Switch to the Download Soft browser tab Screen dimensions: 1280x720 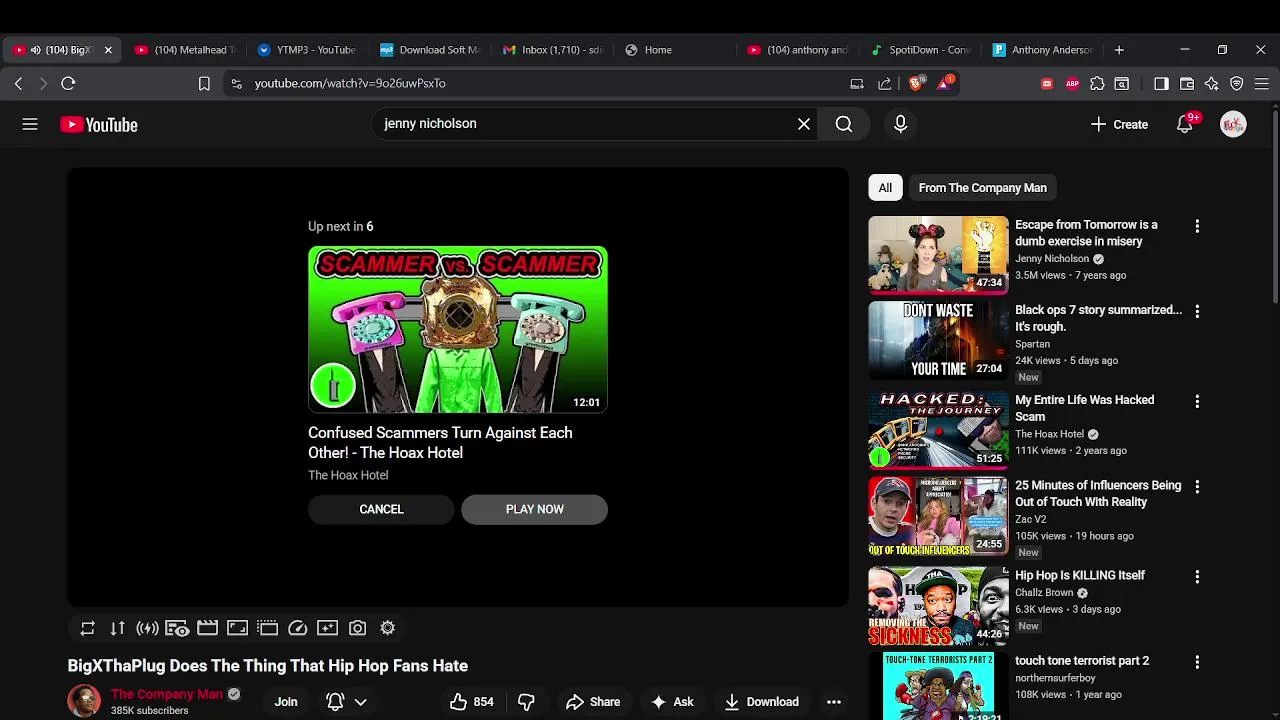pos(431,50)
